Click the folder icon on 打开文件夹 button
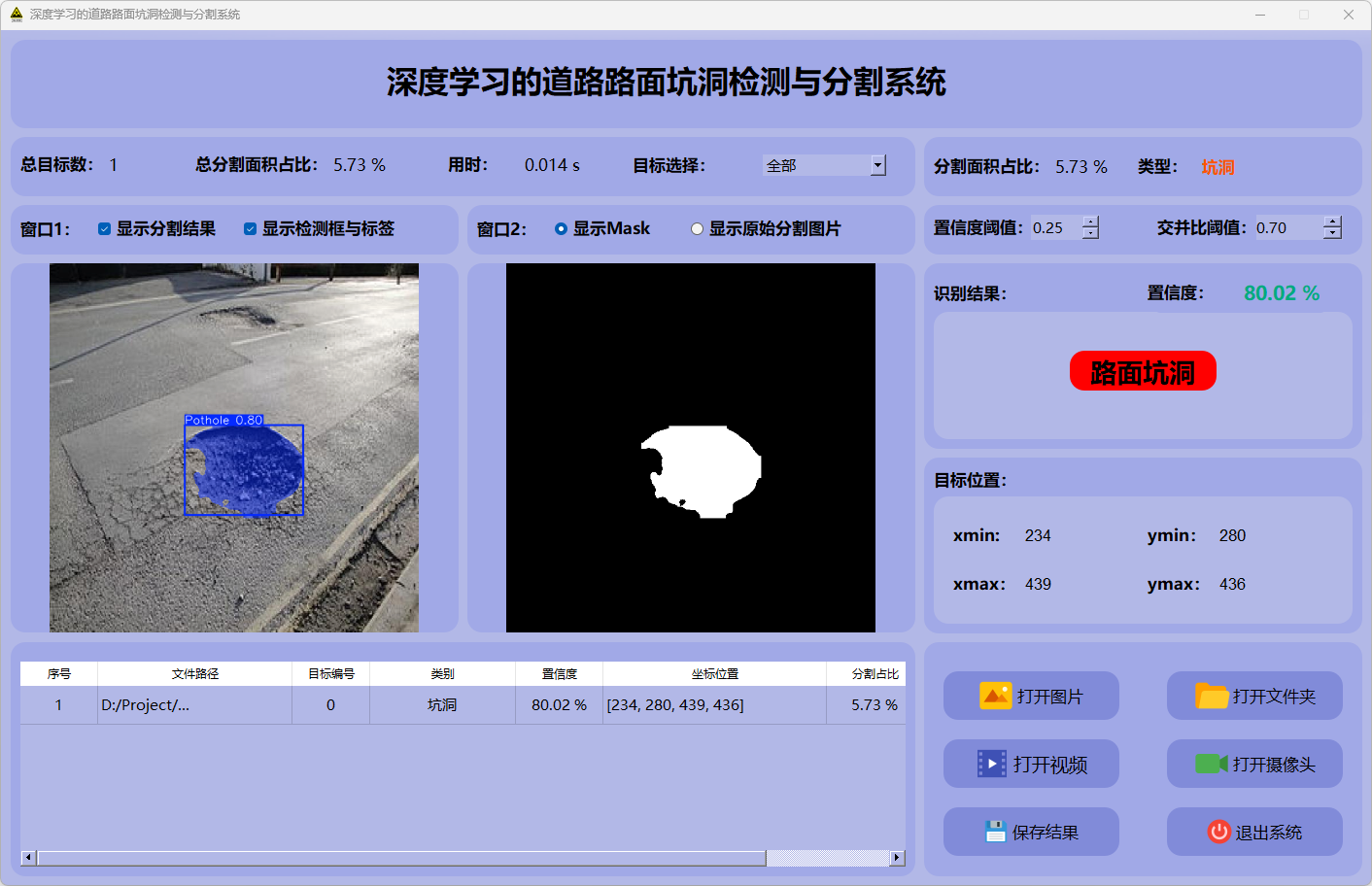 1211,696
